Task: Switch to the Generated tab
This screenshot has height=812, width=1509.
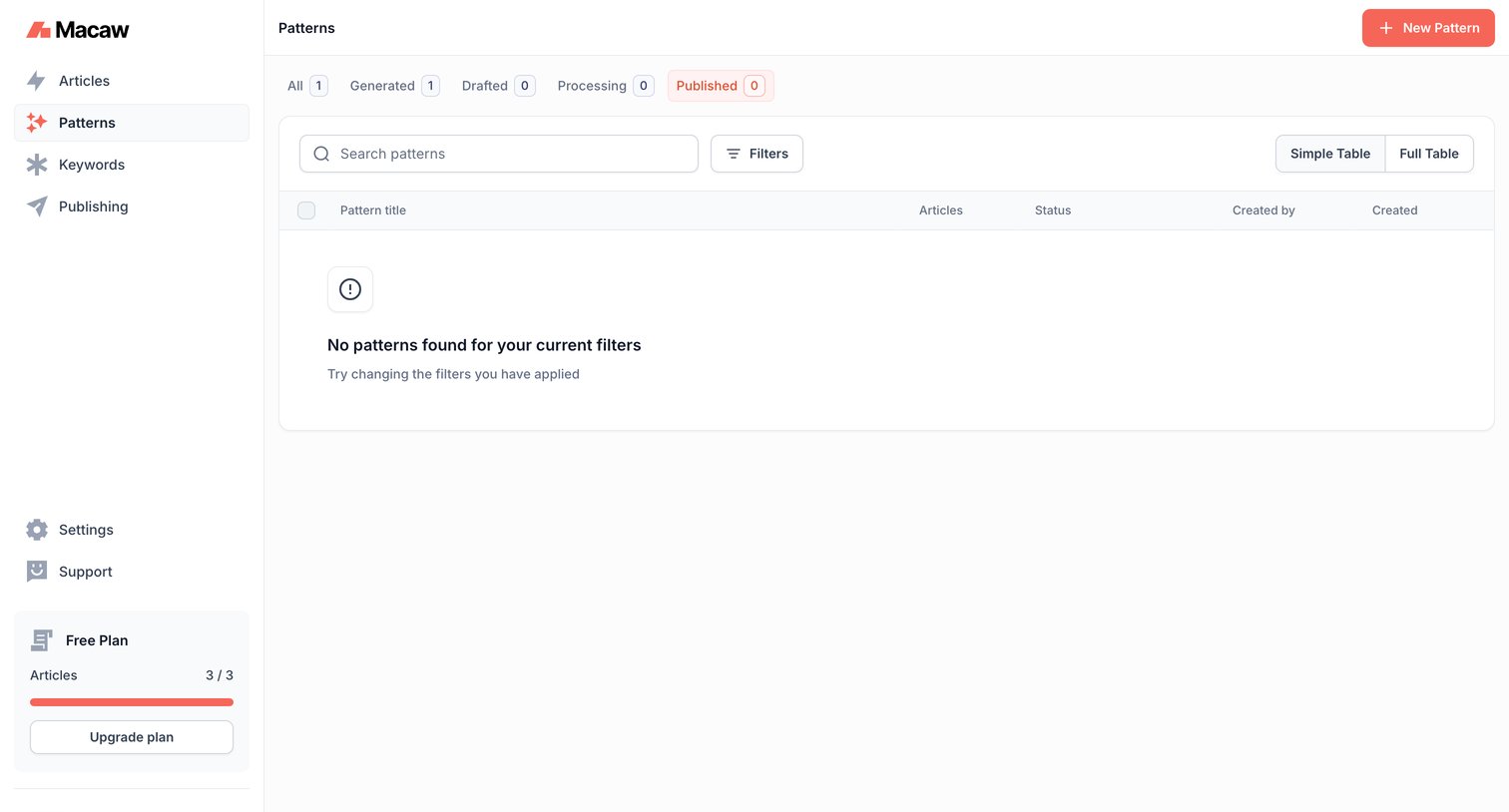Action: point(394,86)
